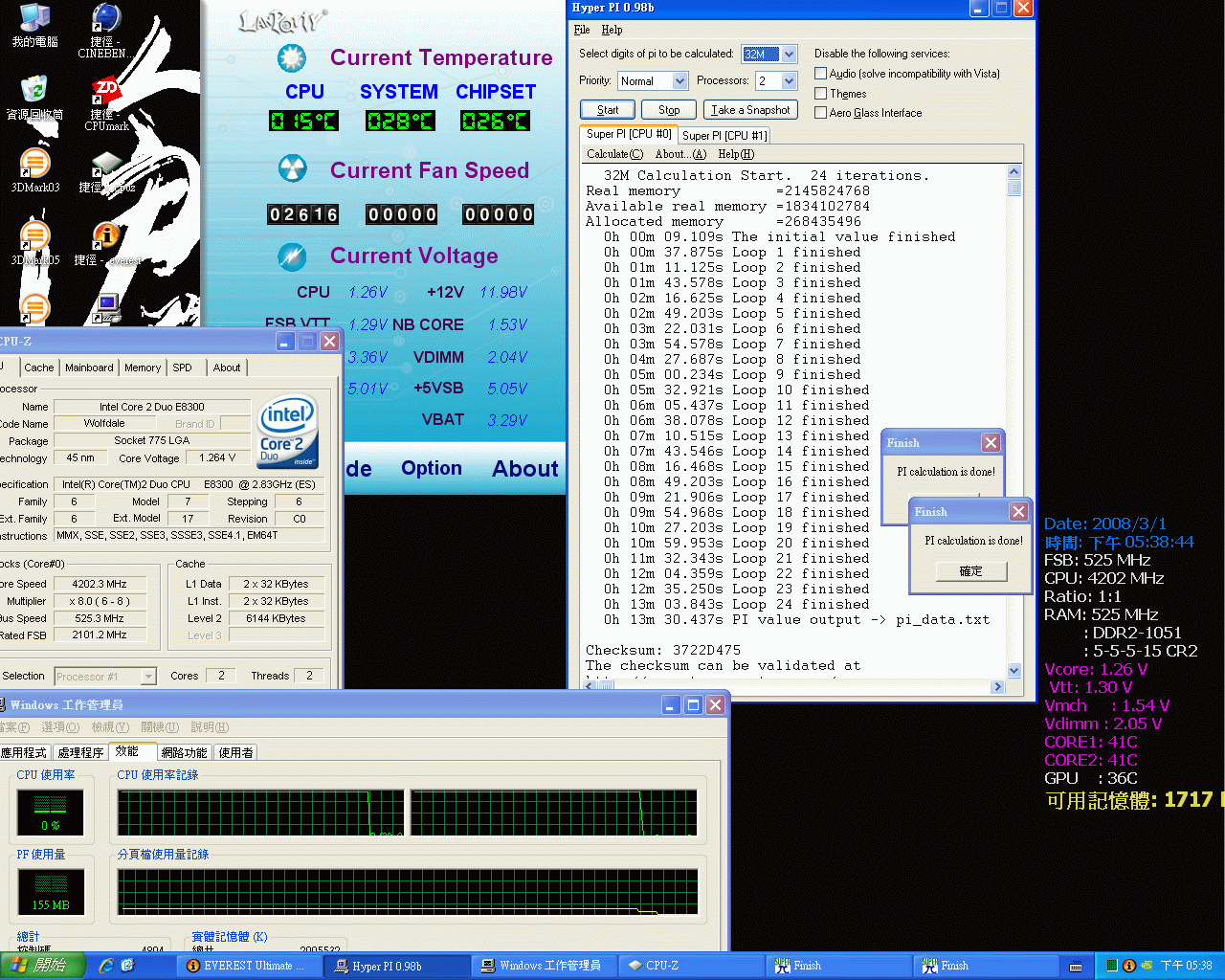
Task: Click the Start button in Hyper PI
Action: [608, 110]
